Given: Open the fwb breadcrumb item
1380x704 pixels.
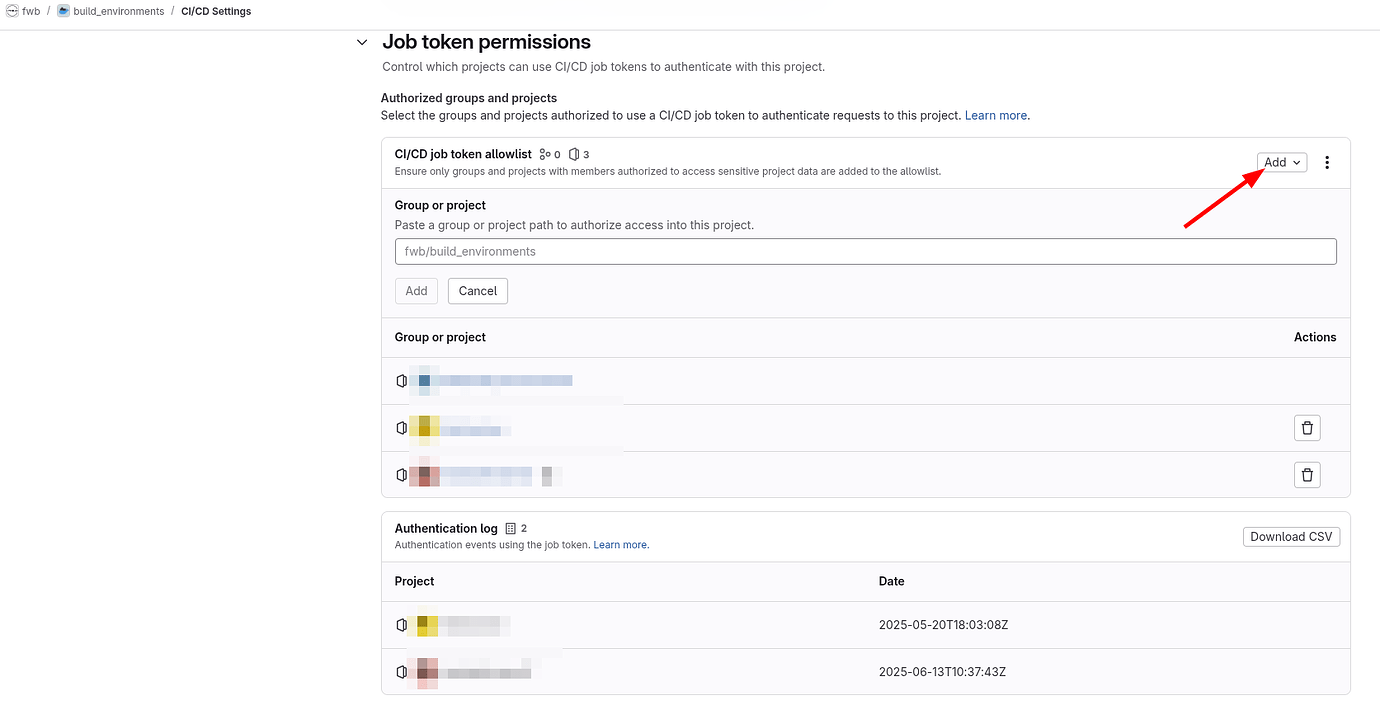Looking at the screenshot, I should coord(31,11).
